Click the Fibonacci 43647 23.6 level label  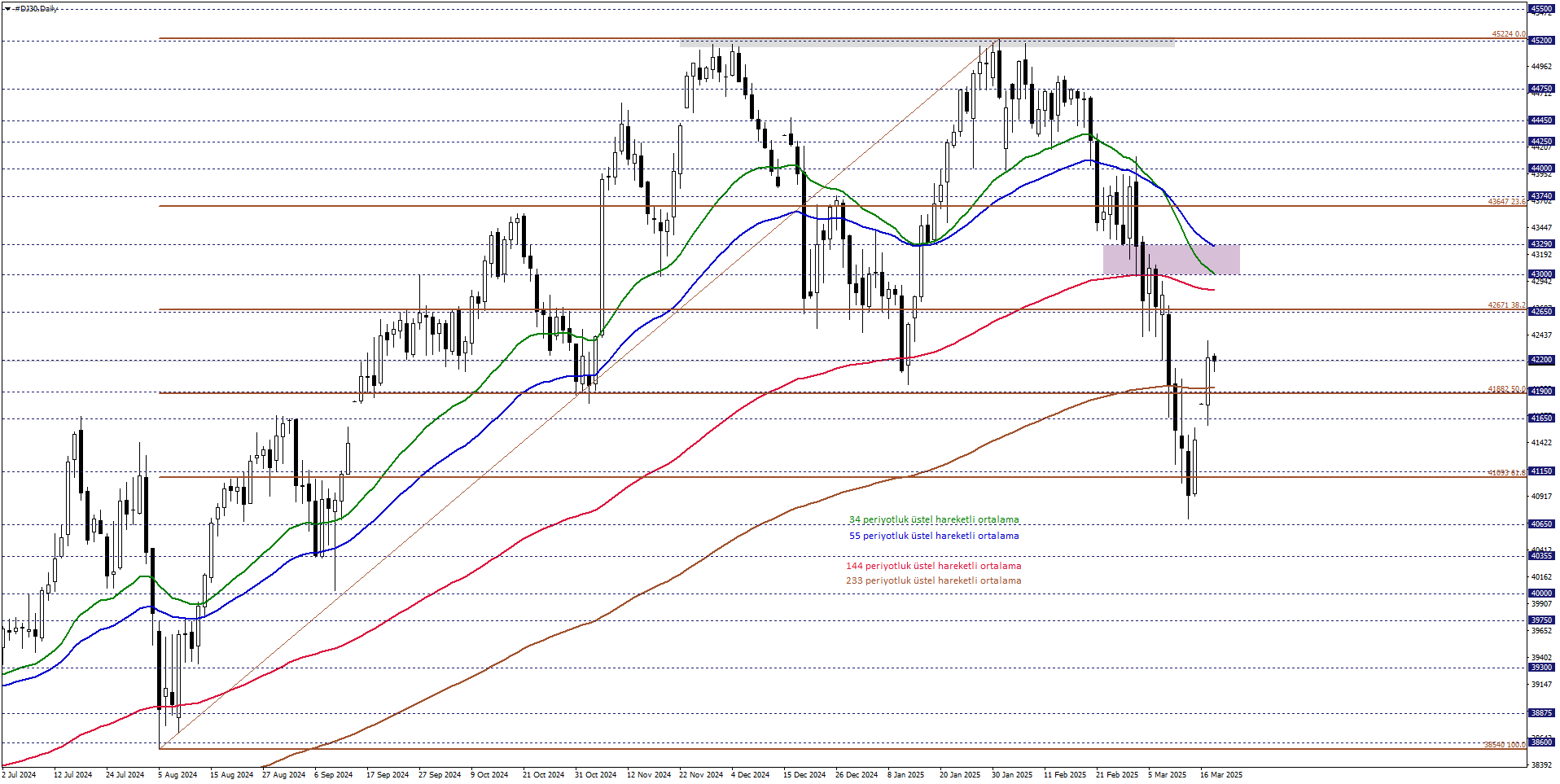1506,201
